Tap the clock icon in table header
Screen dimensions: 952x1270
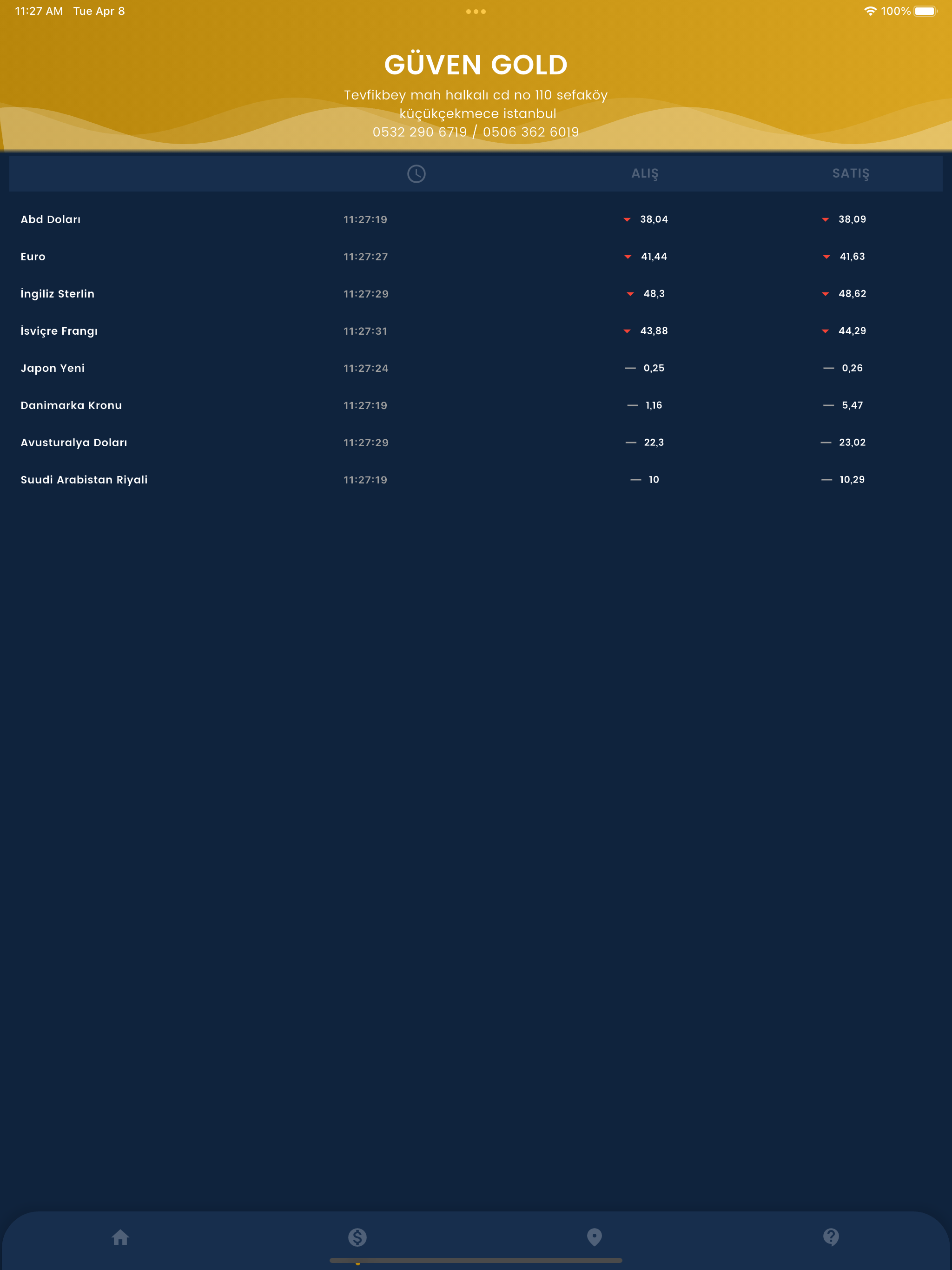[416, 174]
